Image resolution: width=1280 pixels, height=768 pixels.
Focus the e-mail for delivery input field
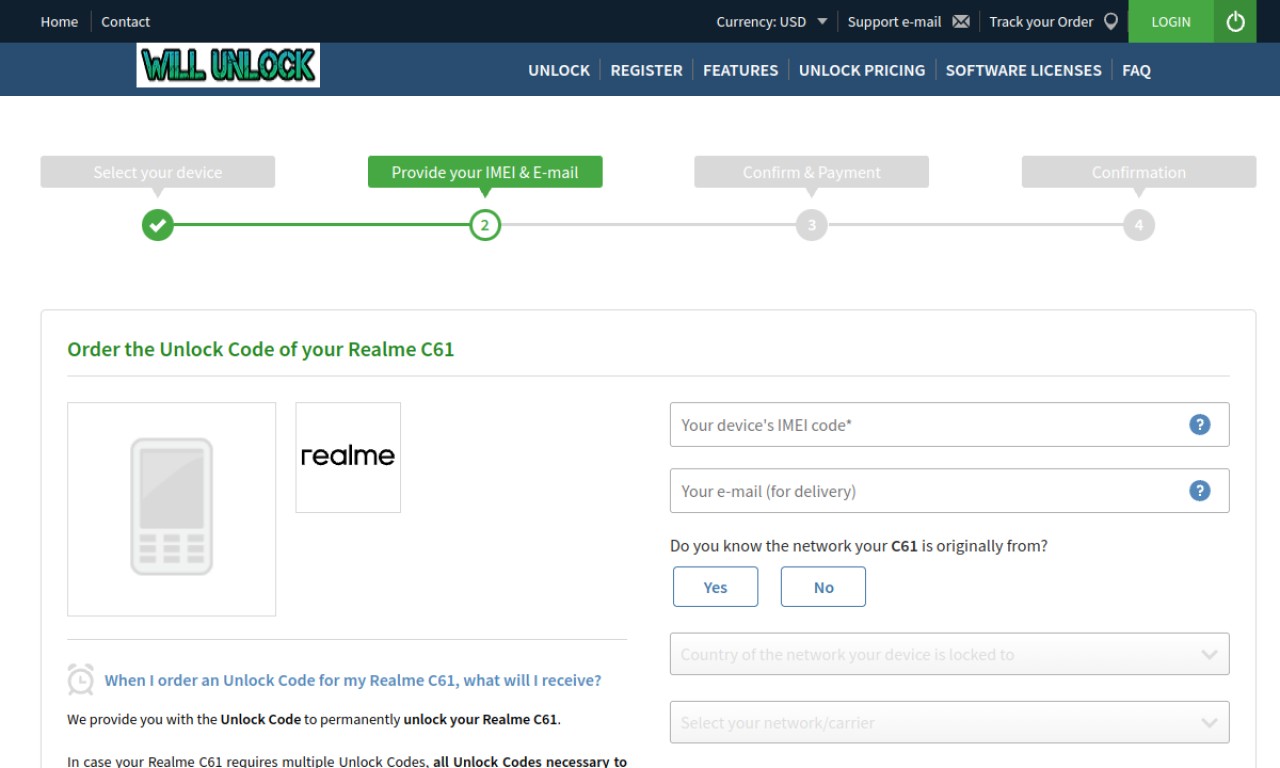(x=950, y=491)
